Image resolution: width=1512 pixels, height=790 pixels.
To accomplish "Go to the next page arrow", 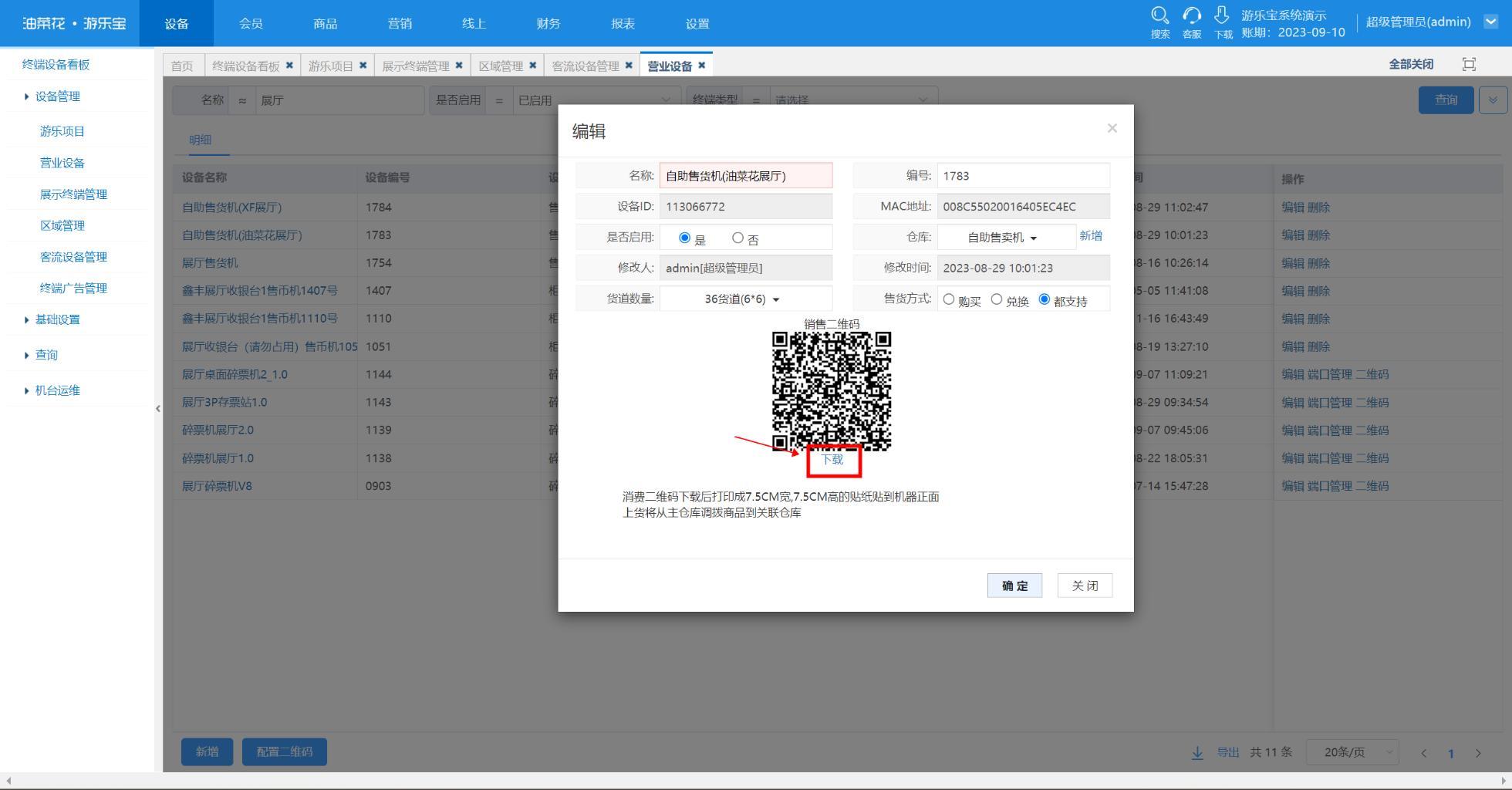I will coord(1478,753).
